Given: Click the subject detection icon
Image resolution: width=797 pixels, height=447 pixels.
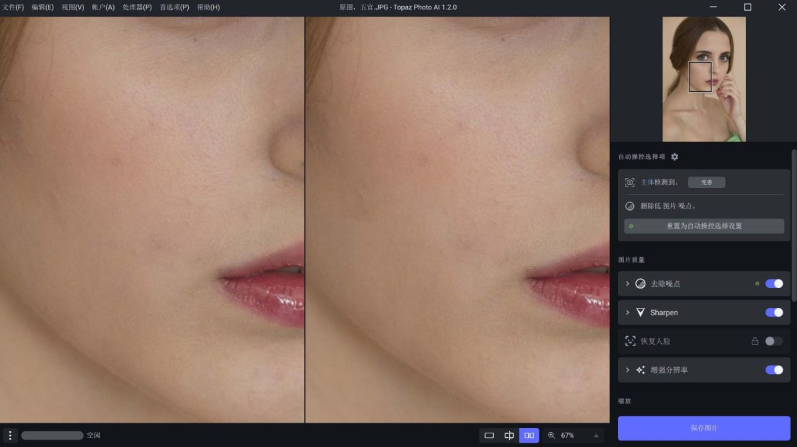Looking at the screenshot, I should pos(630,182).
